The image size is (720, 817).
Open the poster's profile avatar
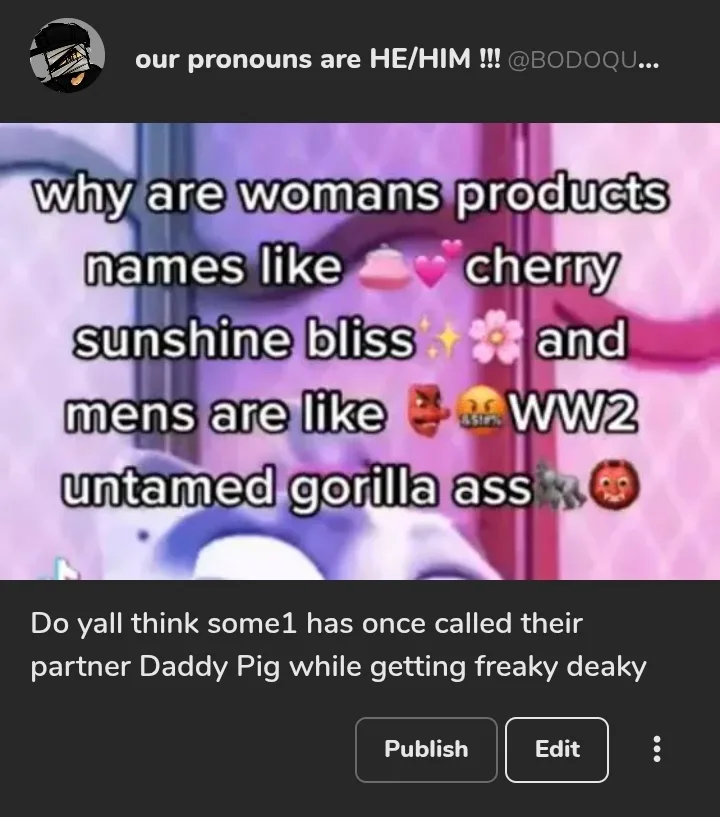67,56
